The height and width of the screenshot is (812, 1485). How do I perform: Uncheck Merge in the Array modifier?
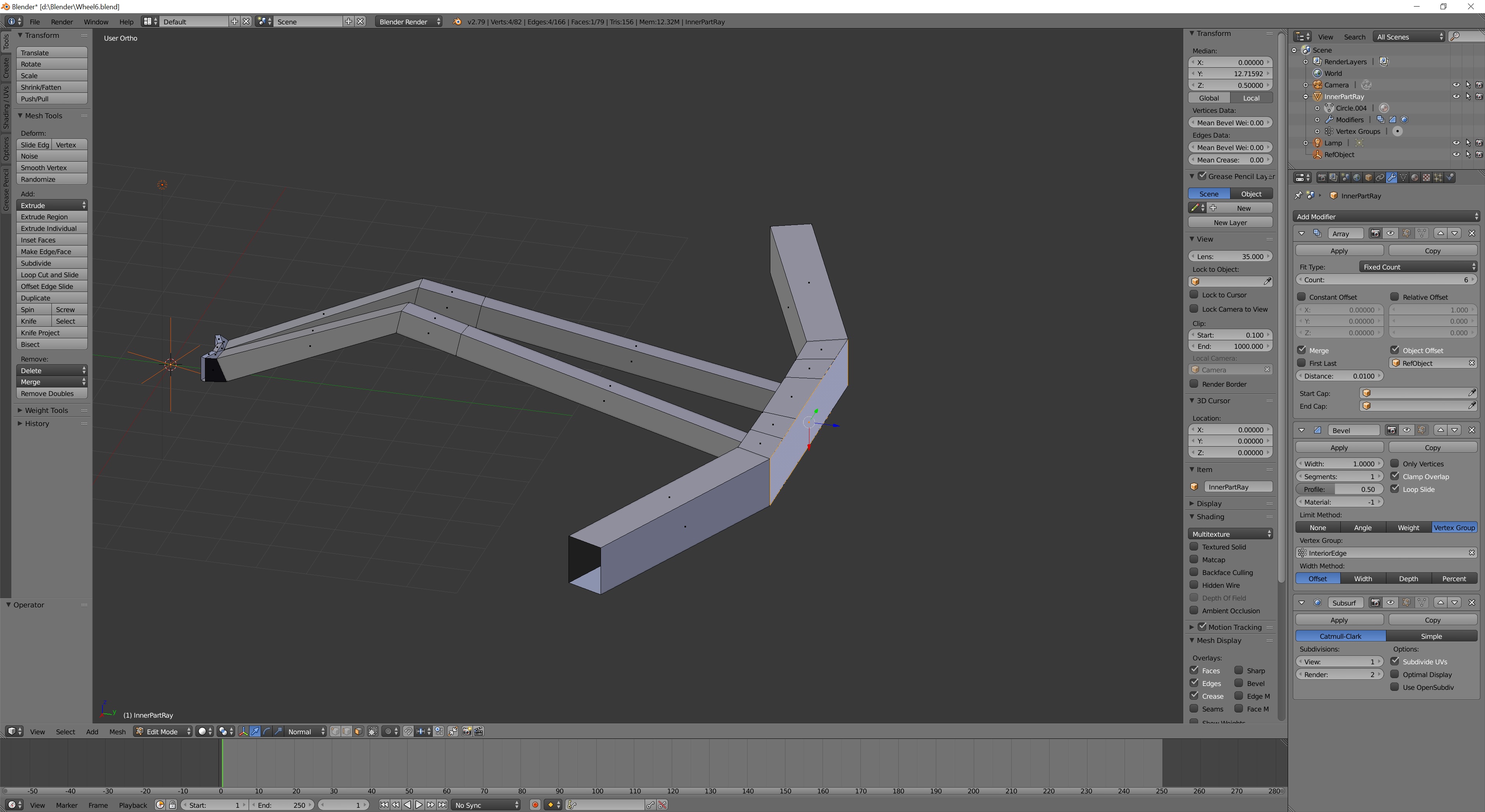click(1302, 350)
